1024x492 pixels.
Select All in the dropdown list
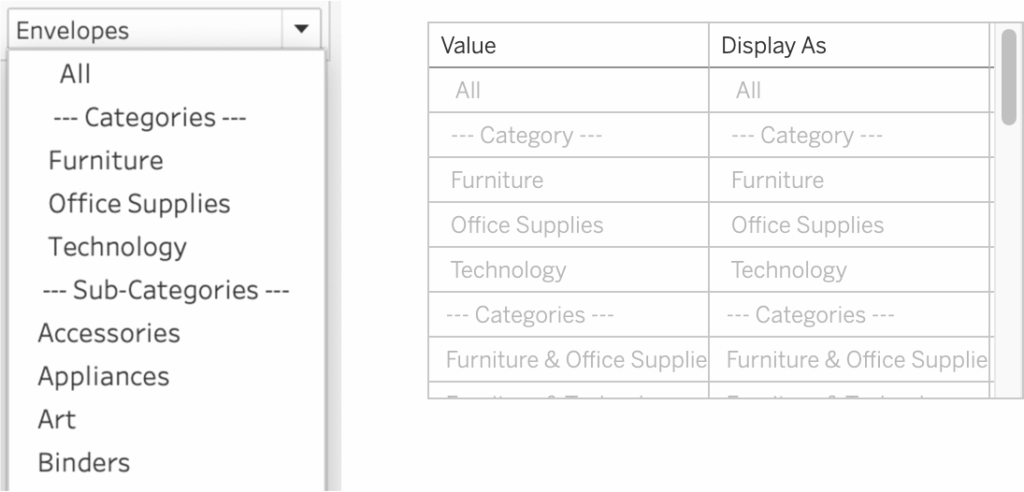[75, 74]
